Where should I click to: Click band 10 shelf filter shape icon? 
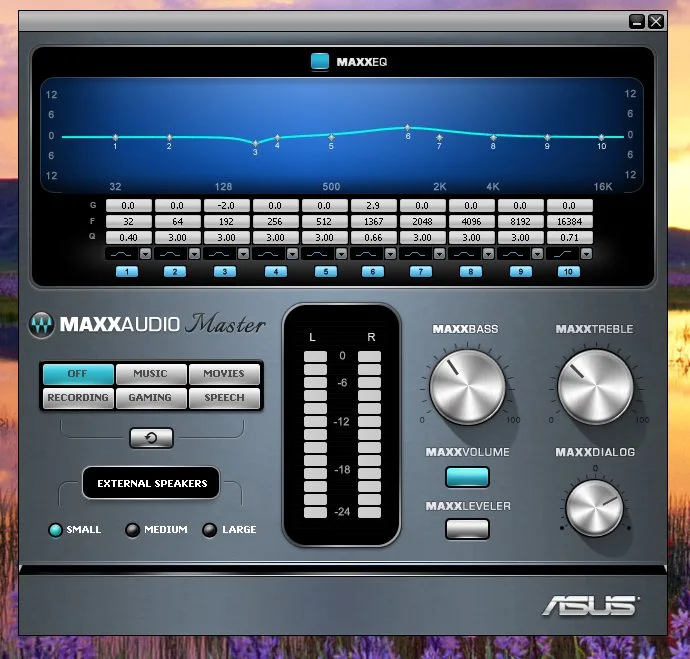coord(563,253)
